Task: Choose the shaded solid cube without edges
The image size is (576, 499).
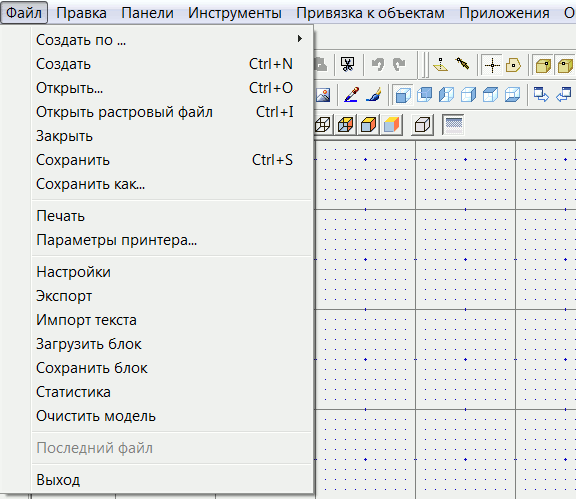Action: coord(391,125)
